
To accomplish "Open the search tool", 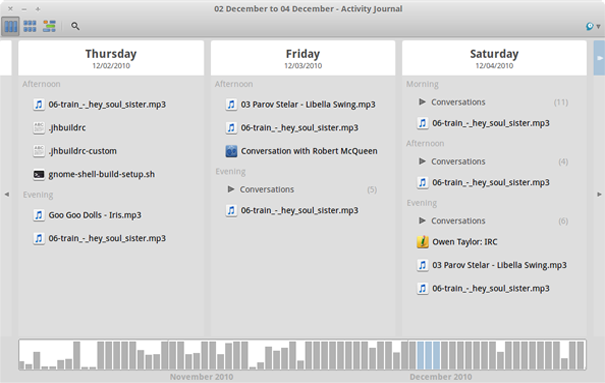I will tap(75, 26).
